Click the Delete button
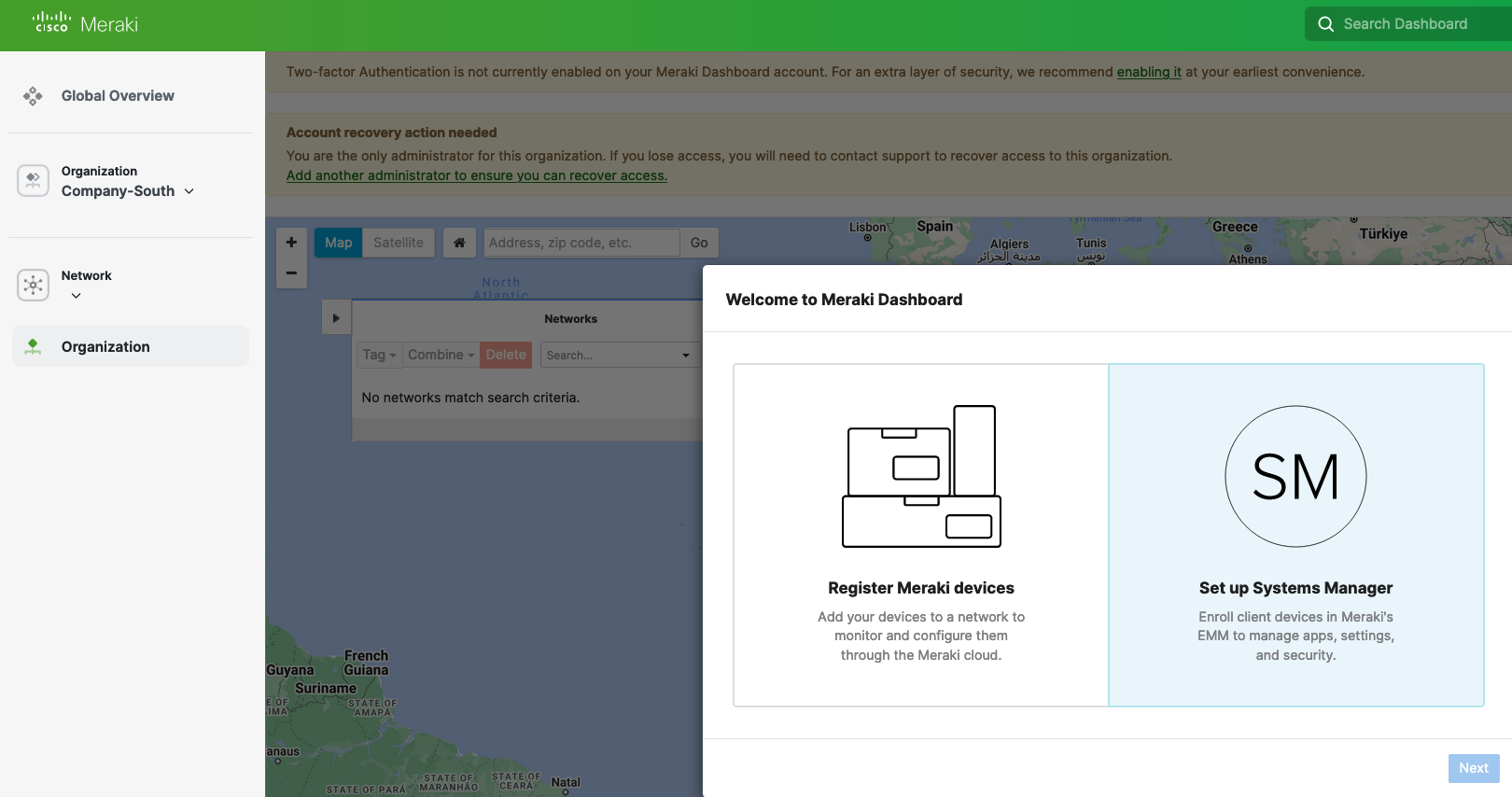The width and height of the screenshot is (1512, 797). pos(506,355)
